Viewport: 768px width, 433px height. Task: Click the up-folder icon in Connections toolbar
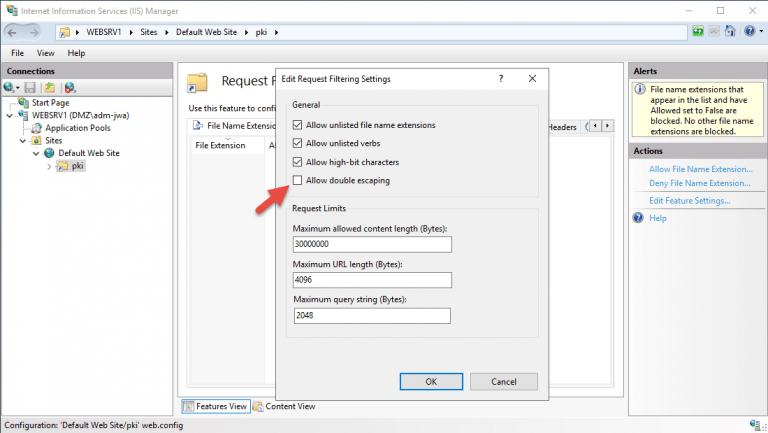pyautogui.click(x=49, y=88)
